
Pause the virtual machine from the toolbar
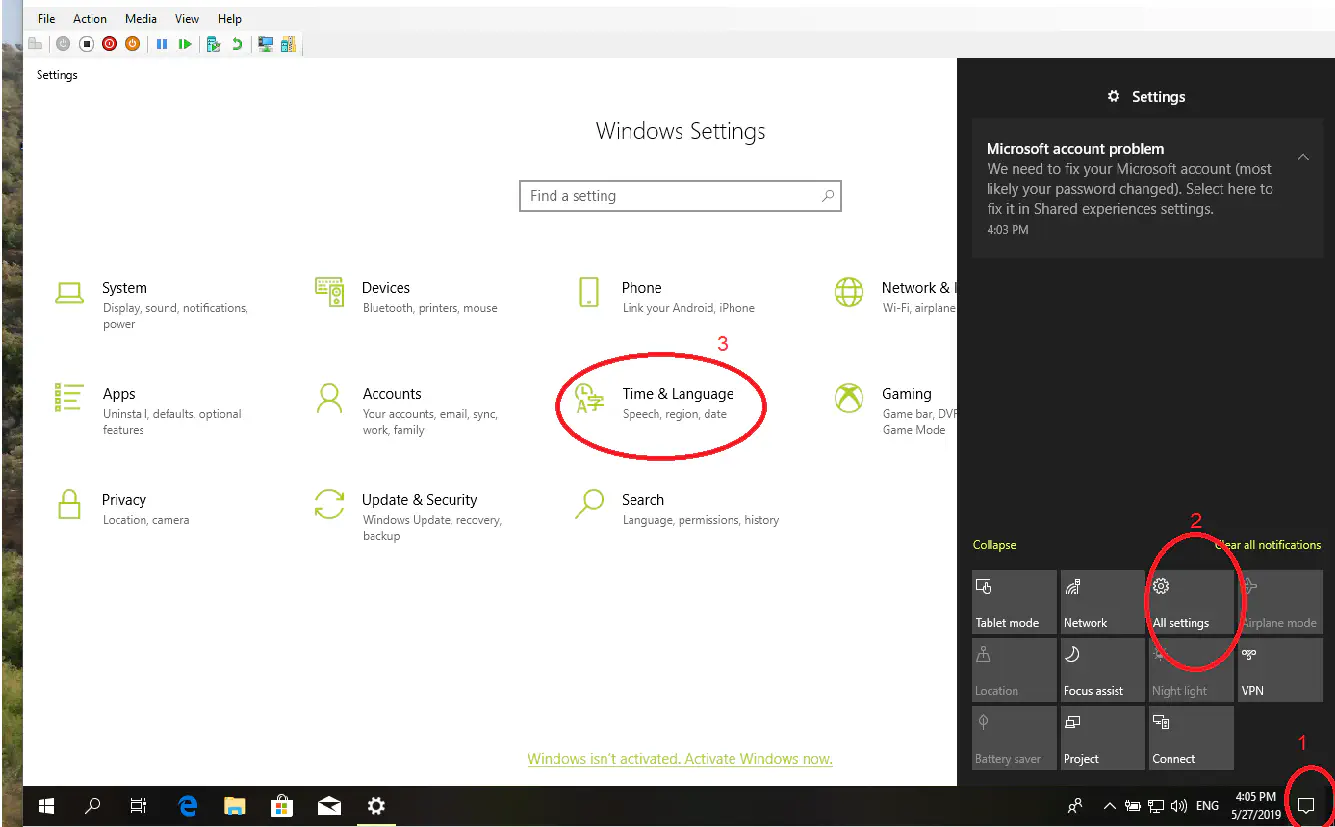click(161, 44)
